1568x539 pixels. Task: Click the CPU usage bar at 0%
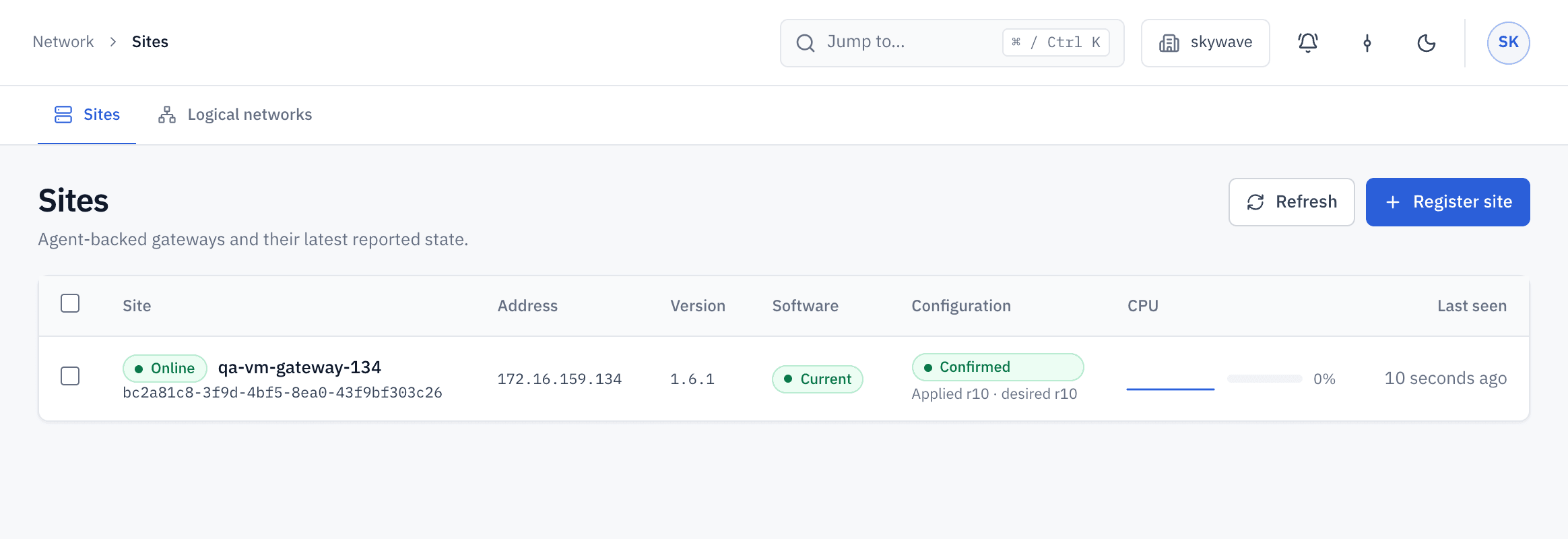[x=1265, y=379]
